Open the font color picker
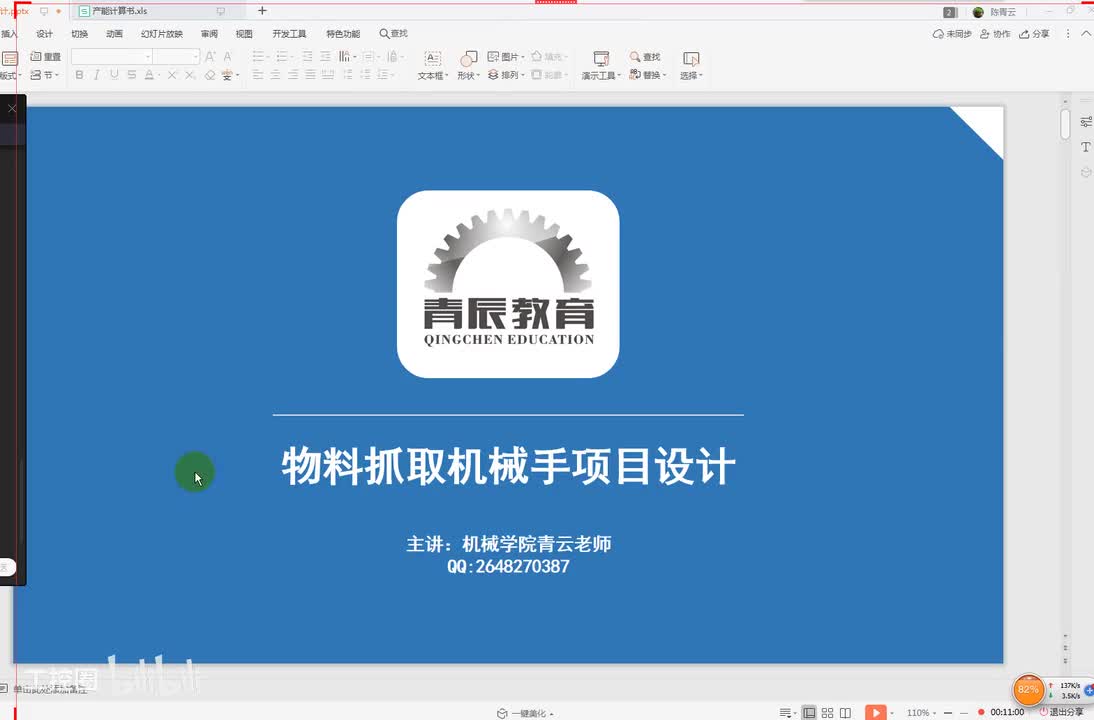This screenshot has width=1094, height=720. 150,75
